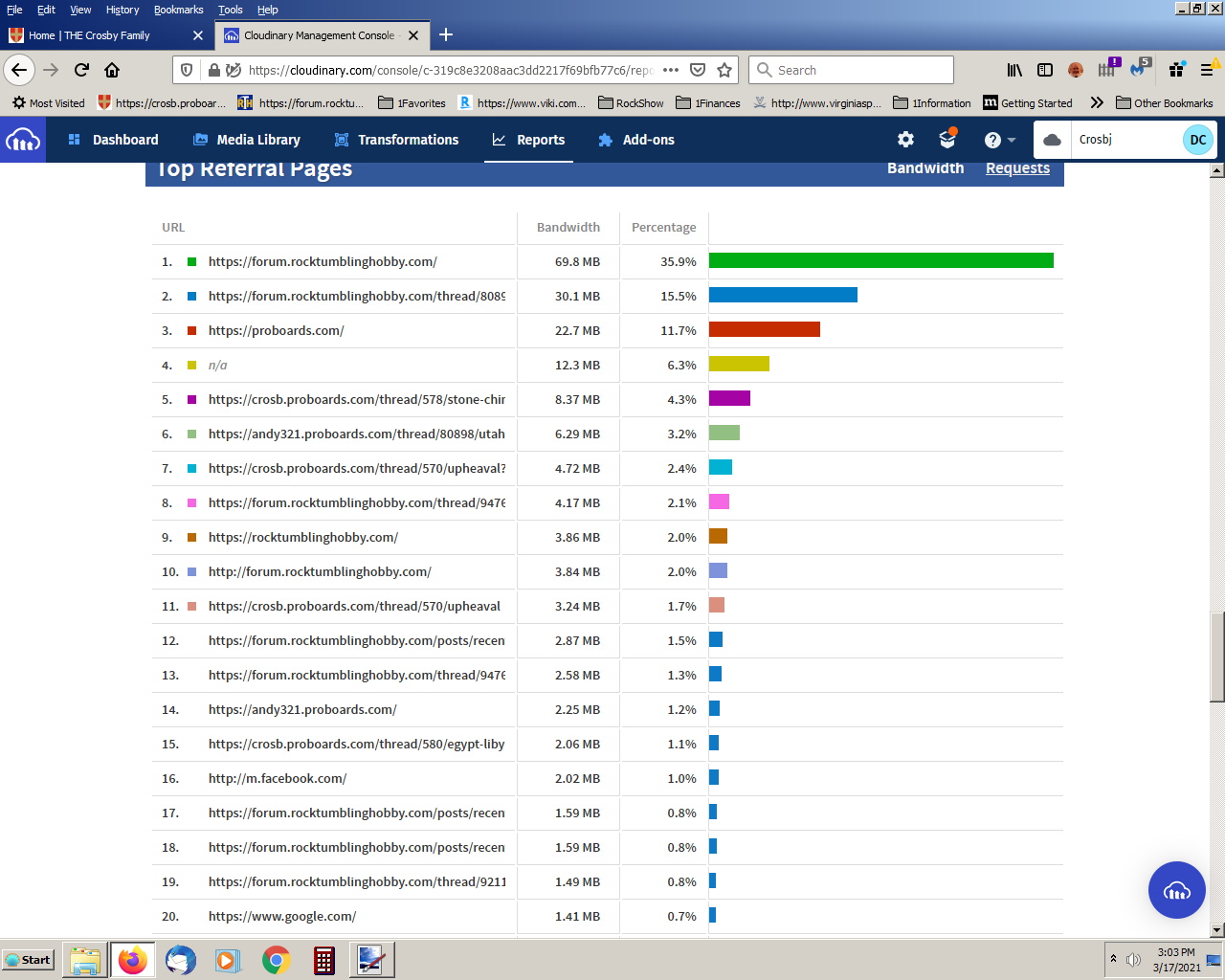Click the proboards.com URL in row 3
This screenshot has width=1225, height=980.
[x=276, y=330]
